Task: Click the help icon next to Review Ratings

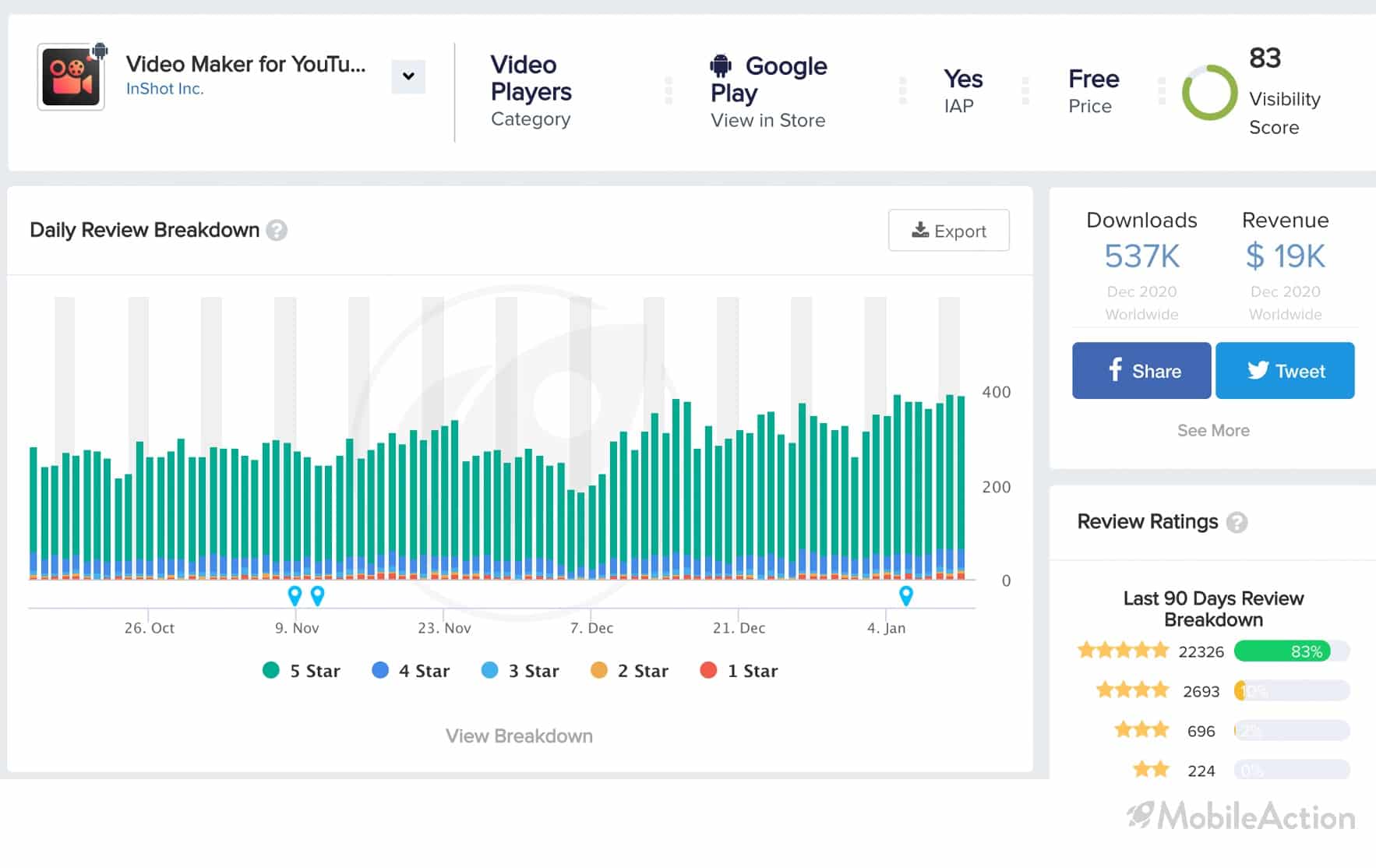Action: [1237, 522]
